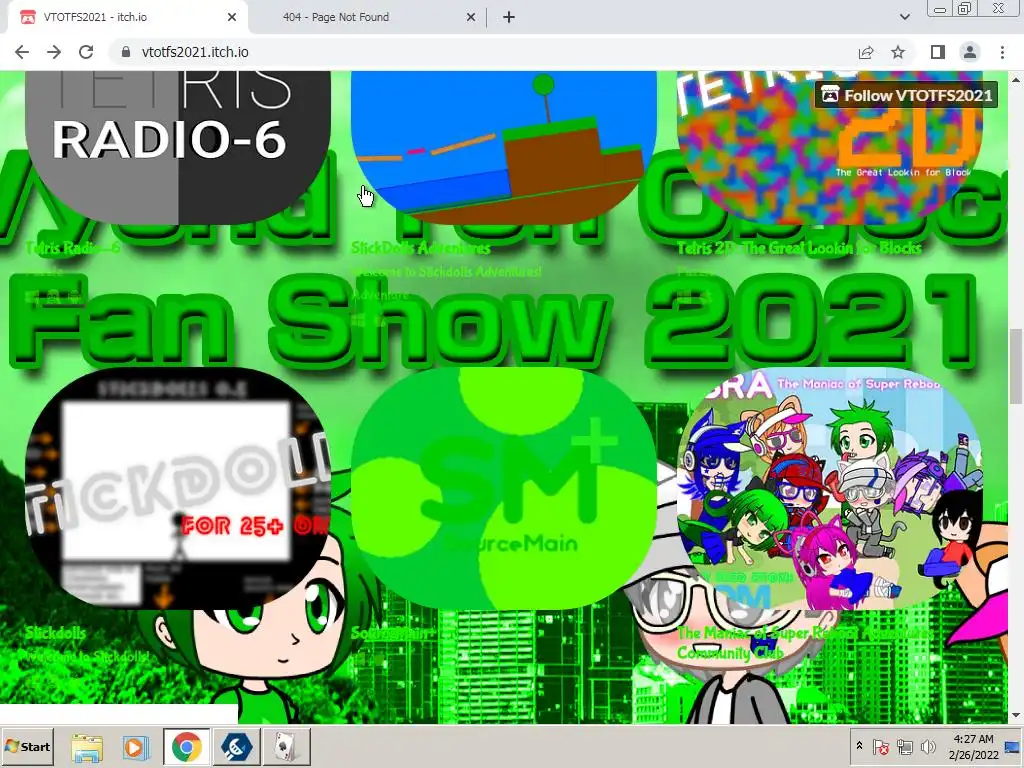The height and width of the screenshot is (768, 1024).
Task: Open the network status tray icon
Action: click(904, 746)
